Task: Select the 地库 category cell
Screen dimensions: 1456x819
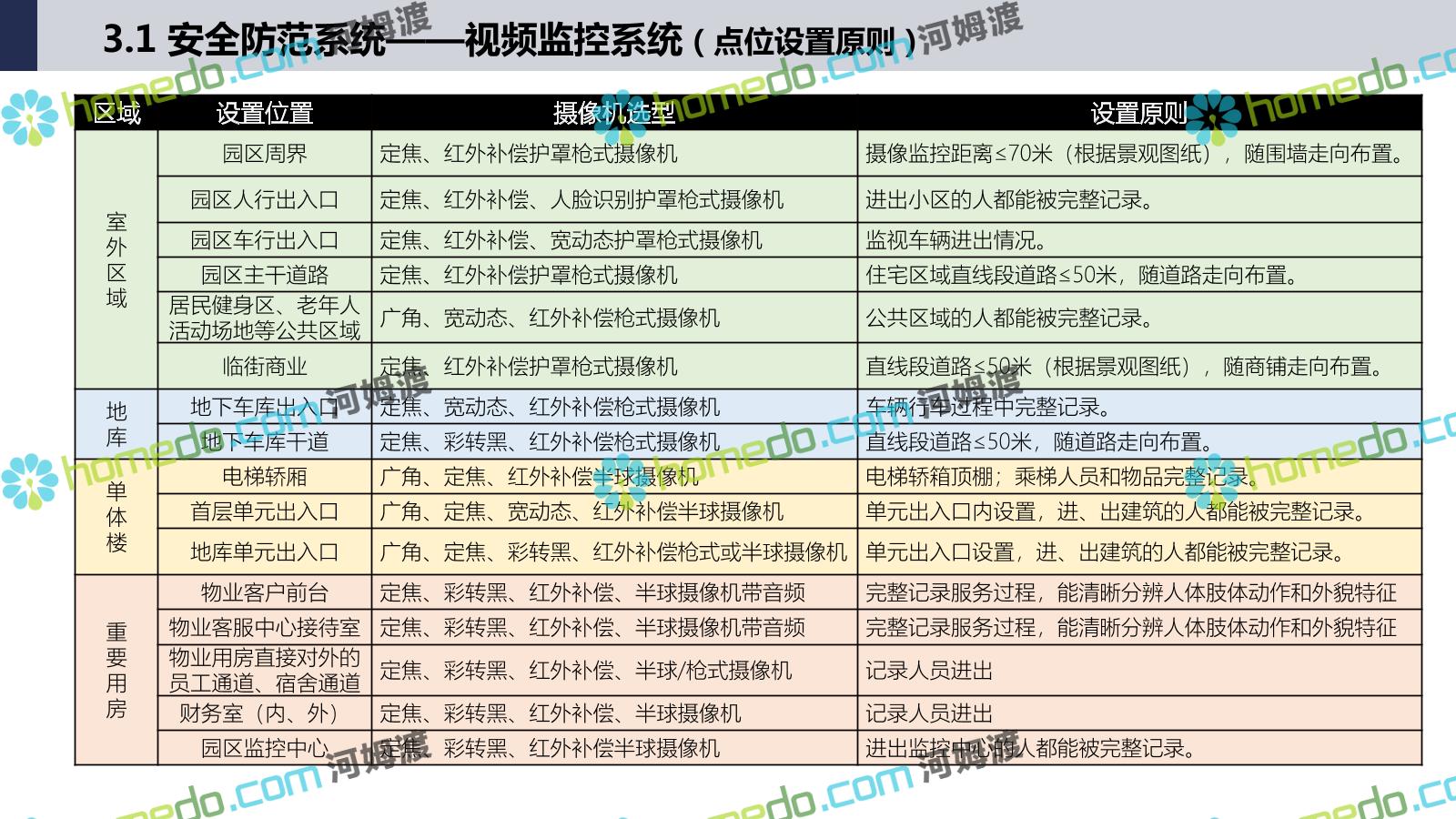Action: coord(116,424)
